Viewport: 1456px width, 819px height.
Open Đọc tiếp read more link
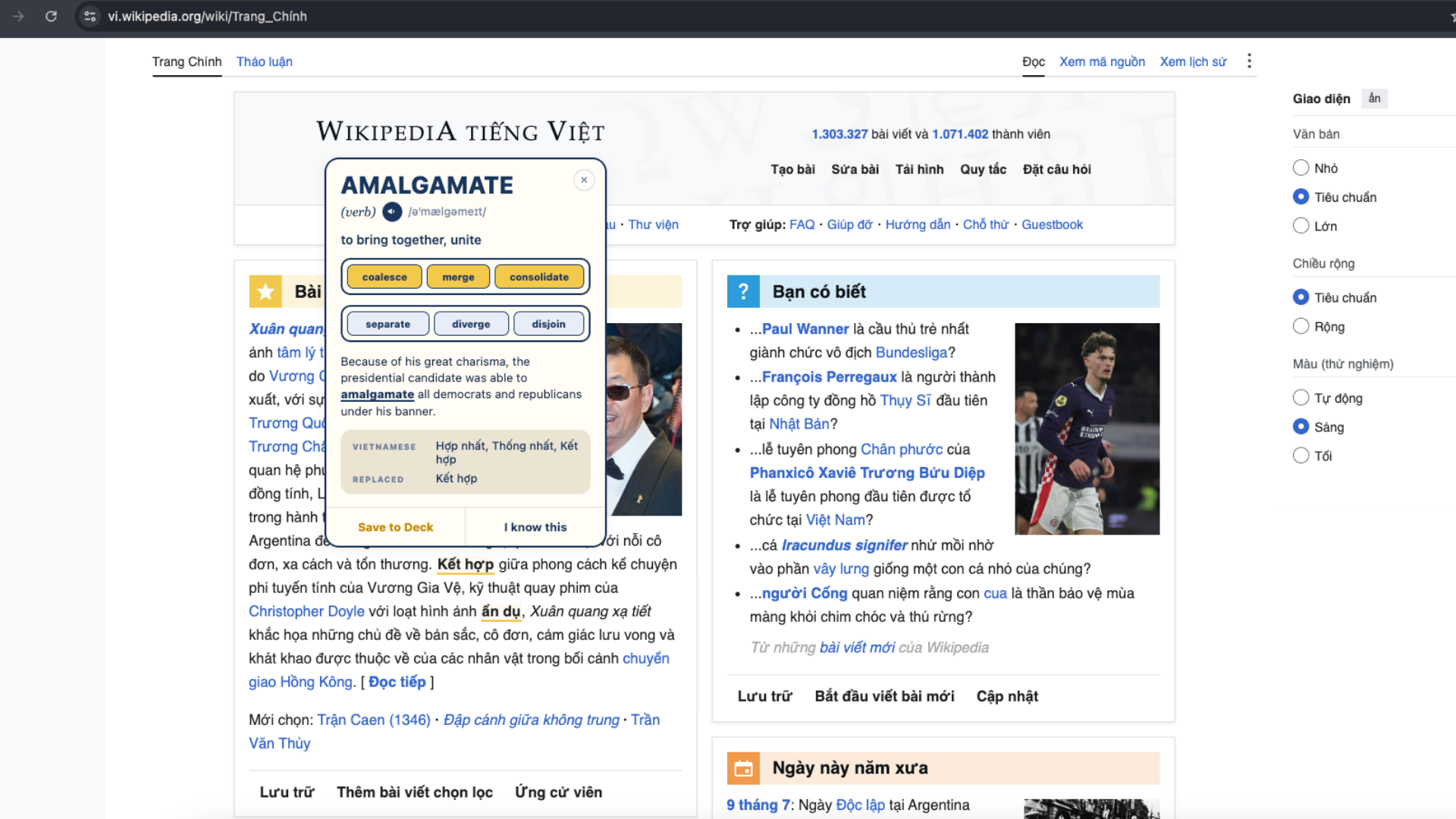(397, 682)
